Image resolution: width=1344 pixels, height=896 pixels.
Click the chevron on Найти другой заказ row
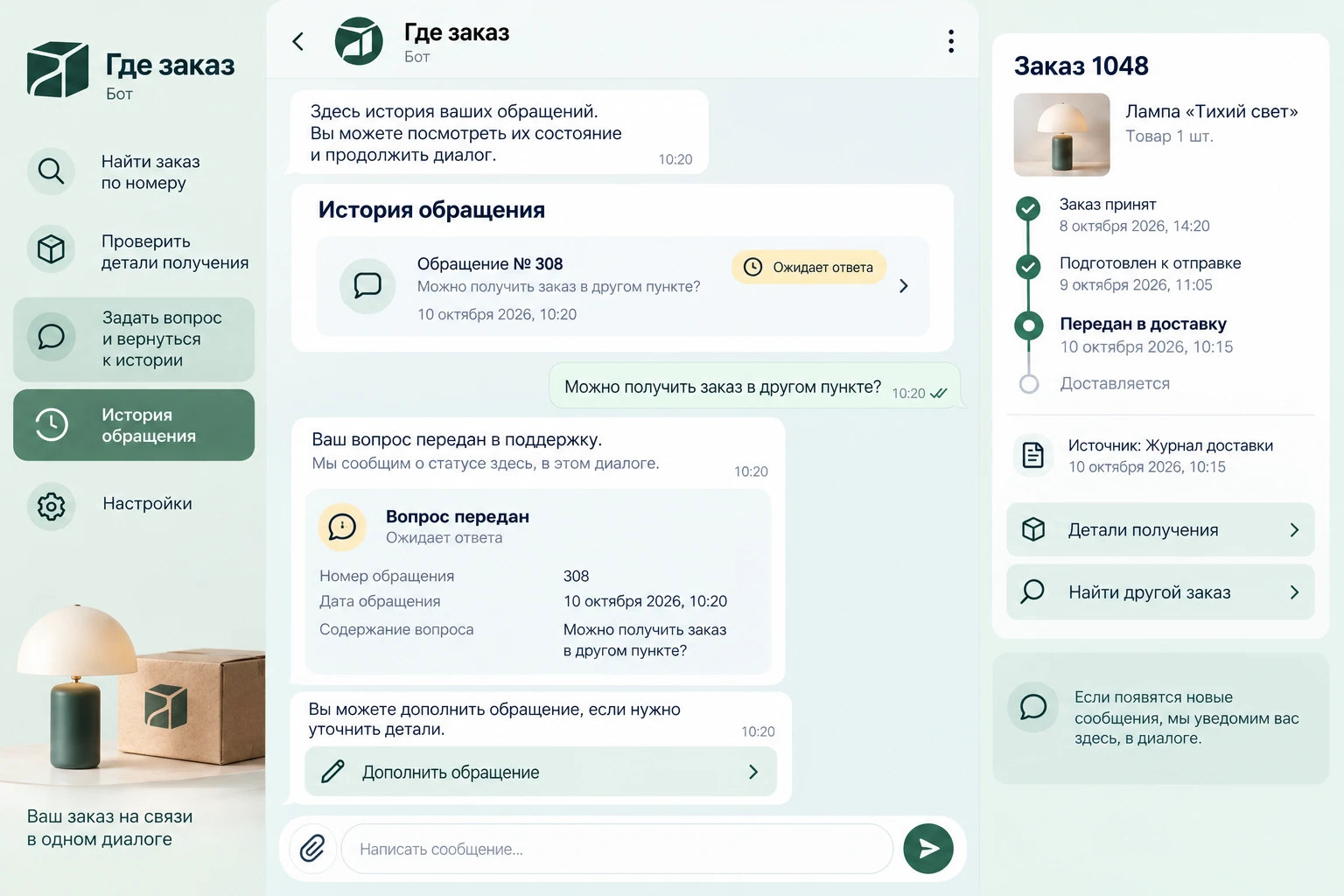pos(1294,592)
